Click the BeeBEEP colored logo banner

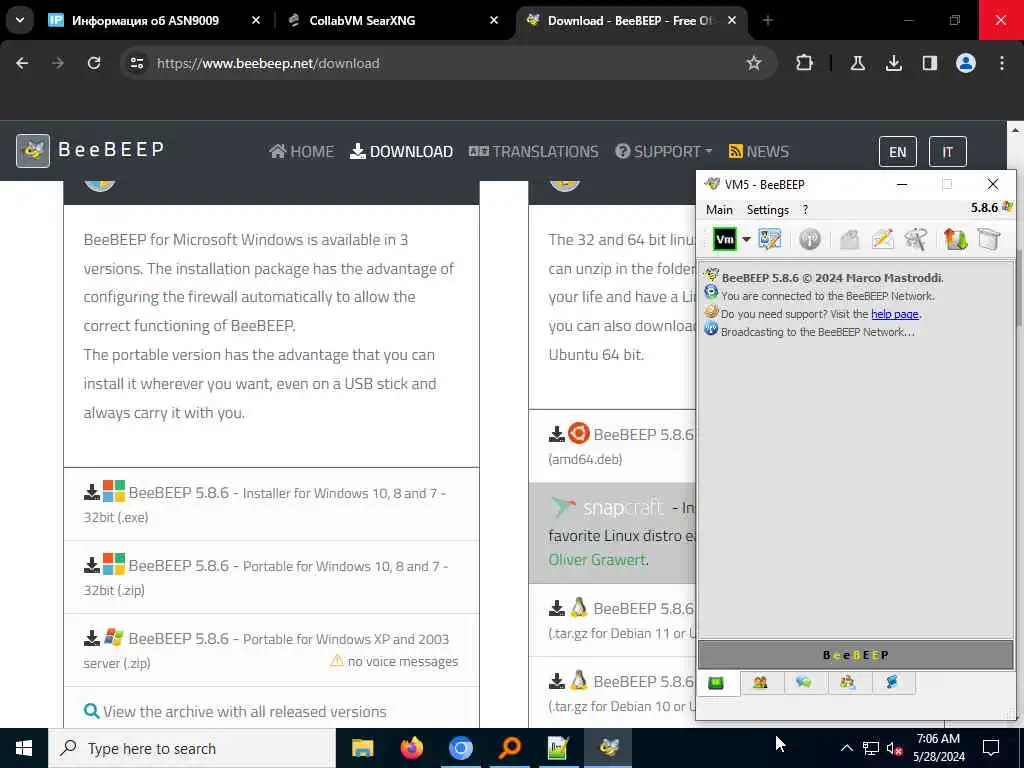[856, 655]
